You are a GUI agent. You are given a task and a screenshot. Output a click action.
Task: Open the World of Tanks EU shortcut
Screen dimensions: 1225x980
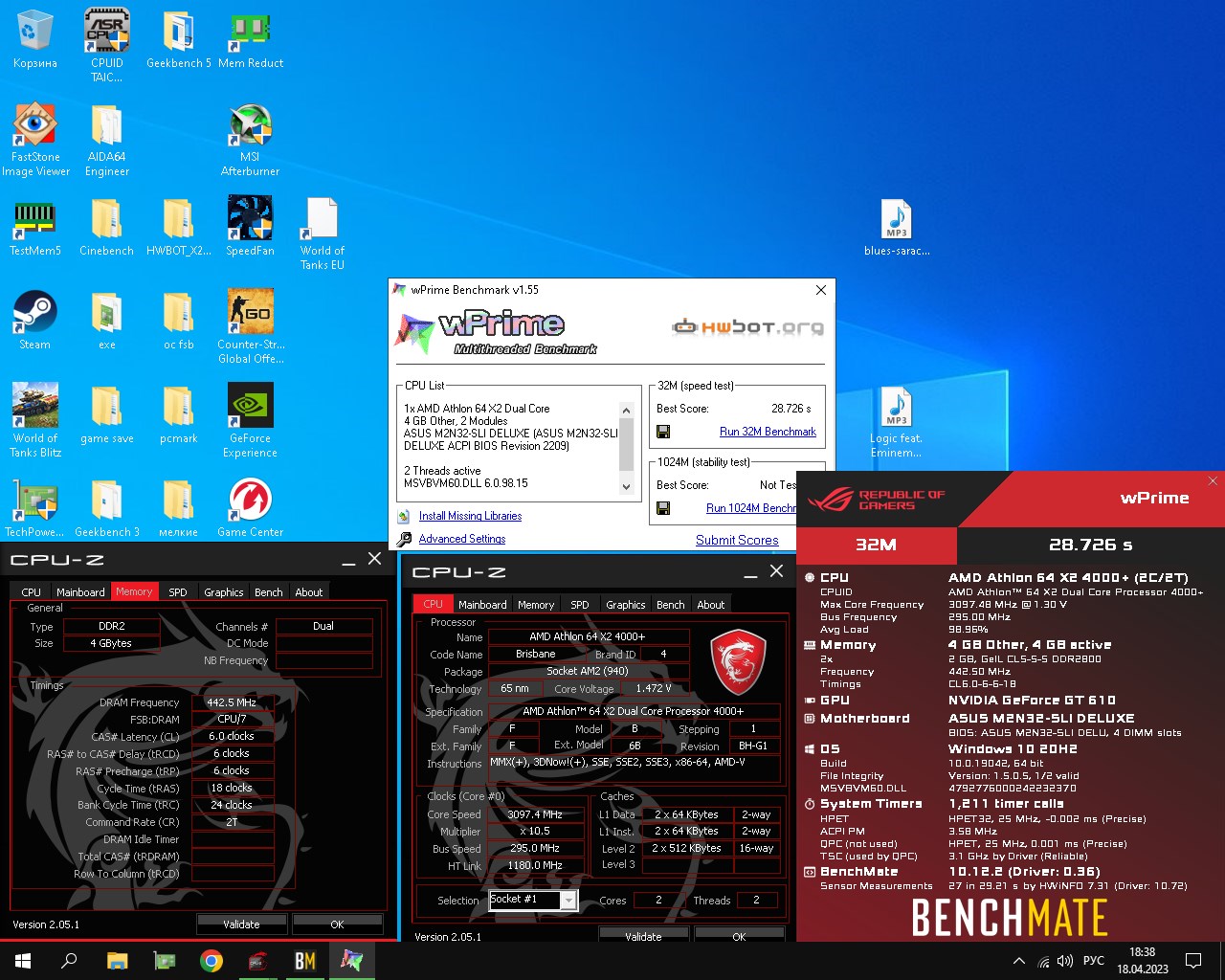323,233
